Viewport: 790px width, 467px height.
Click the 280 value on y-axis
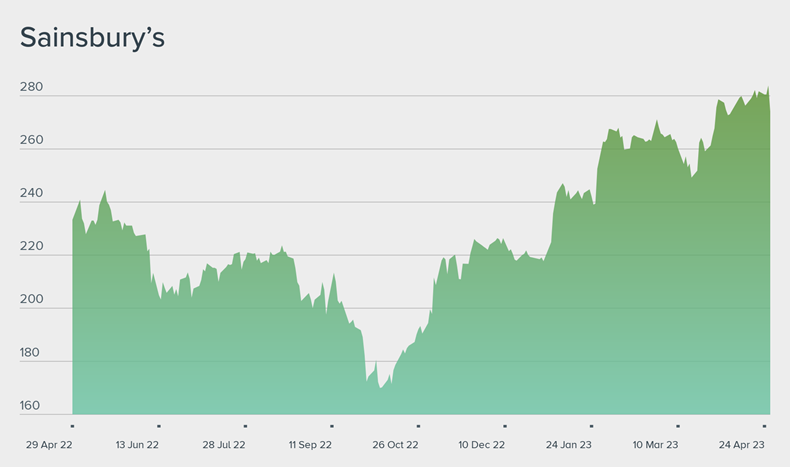coord(31,88)
